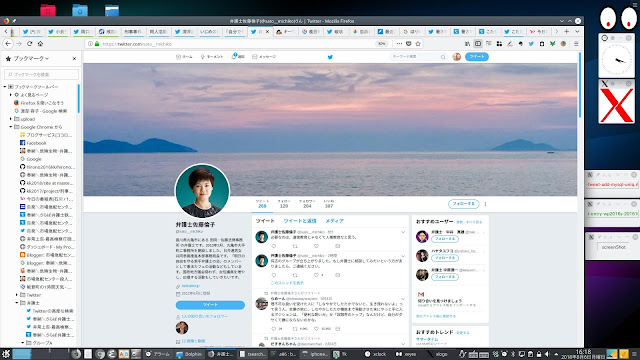Image resolution: width=640 pixels, height=360 pixels.
Task: Open the account avatar menu in Twitter header
Action: click(456, 57)
